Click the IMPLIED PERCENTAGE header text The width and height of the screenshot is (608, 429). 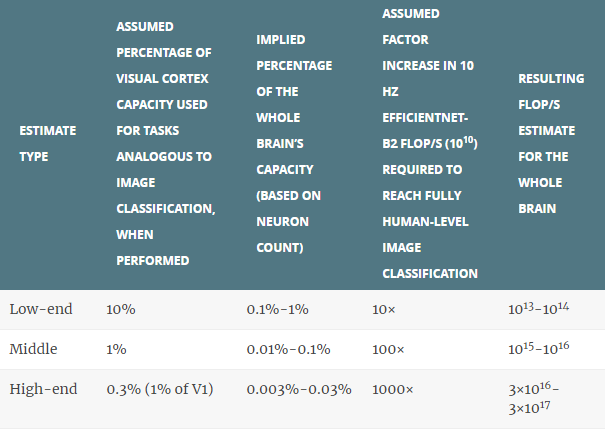[x=294, y=144]
